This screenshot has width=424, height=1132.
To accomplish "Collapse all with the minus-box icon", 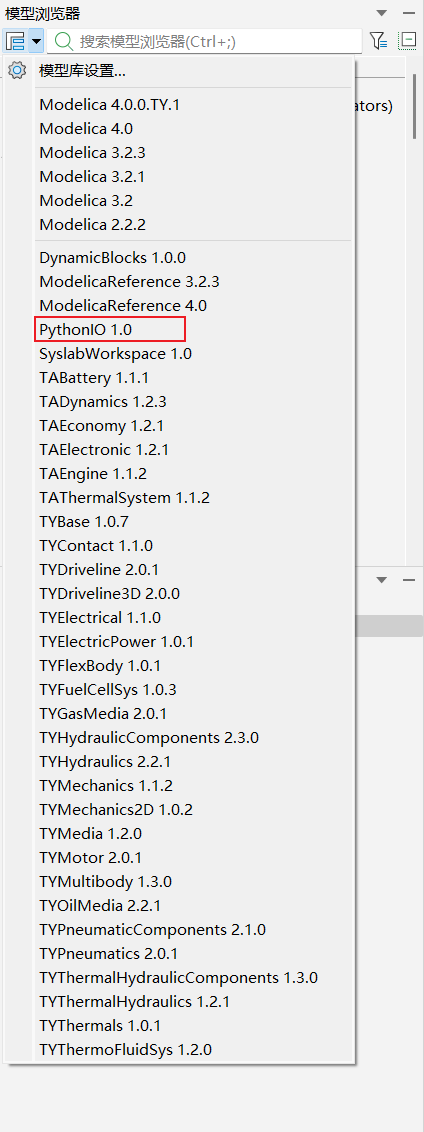I will (x=407, y=41).
